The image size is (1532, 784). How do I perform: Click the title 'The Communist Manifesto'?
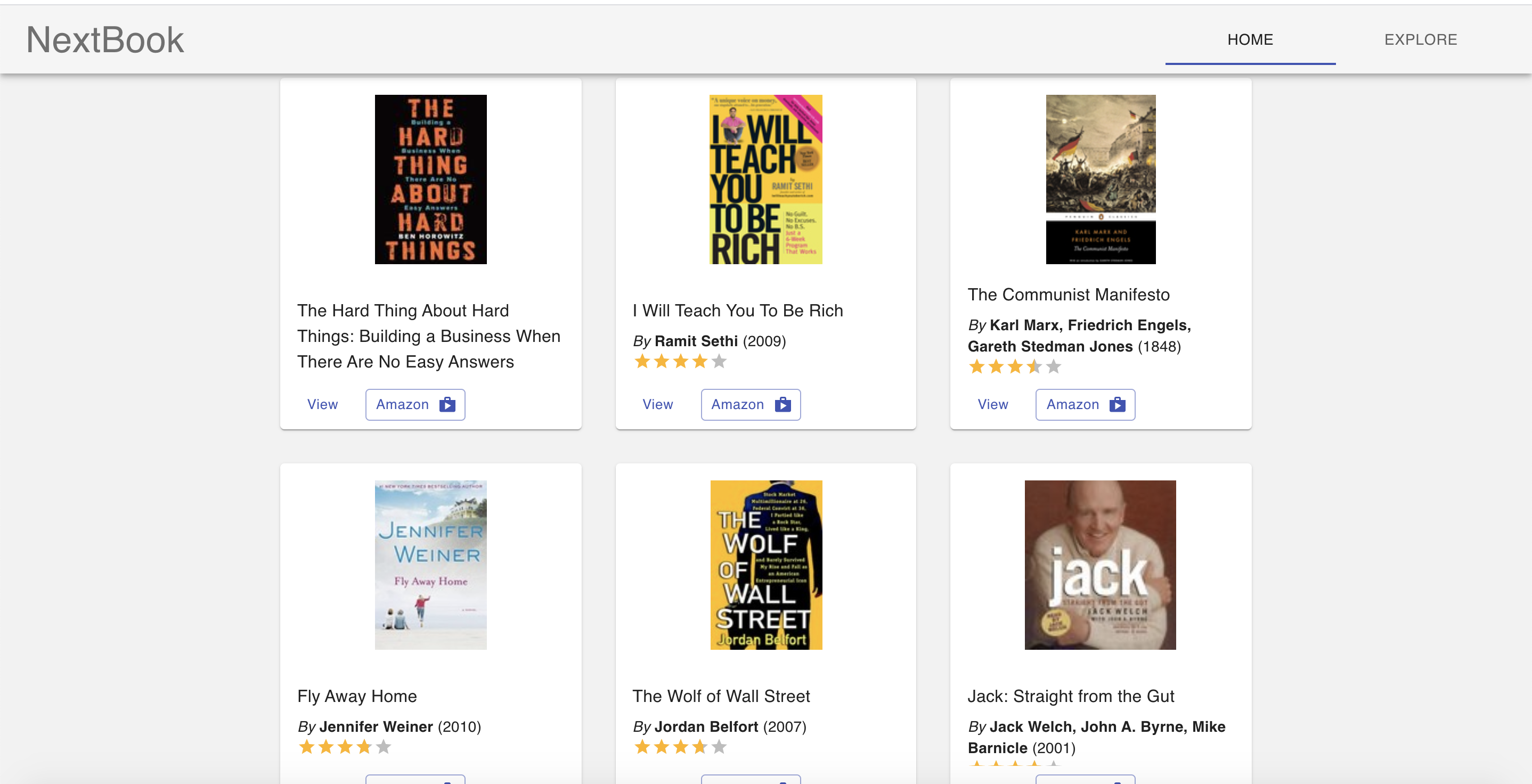tap(1068, 295)
